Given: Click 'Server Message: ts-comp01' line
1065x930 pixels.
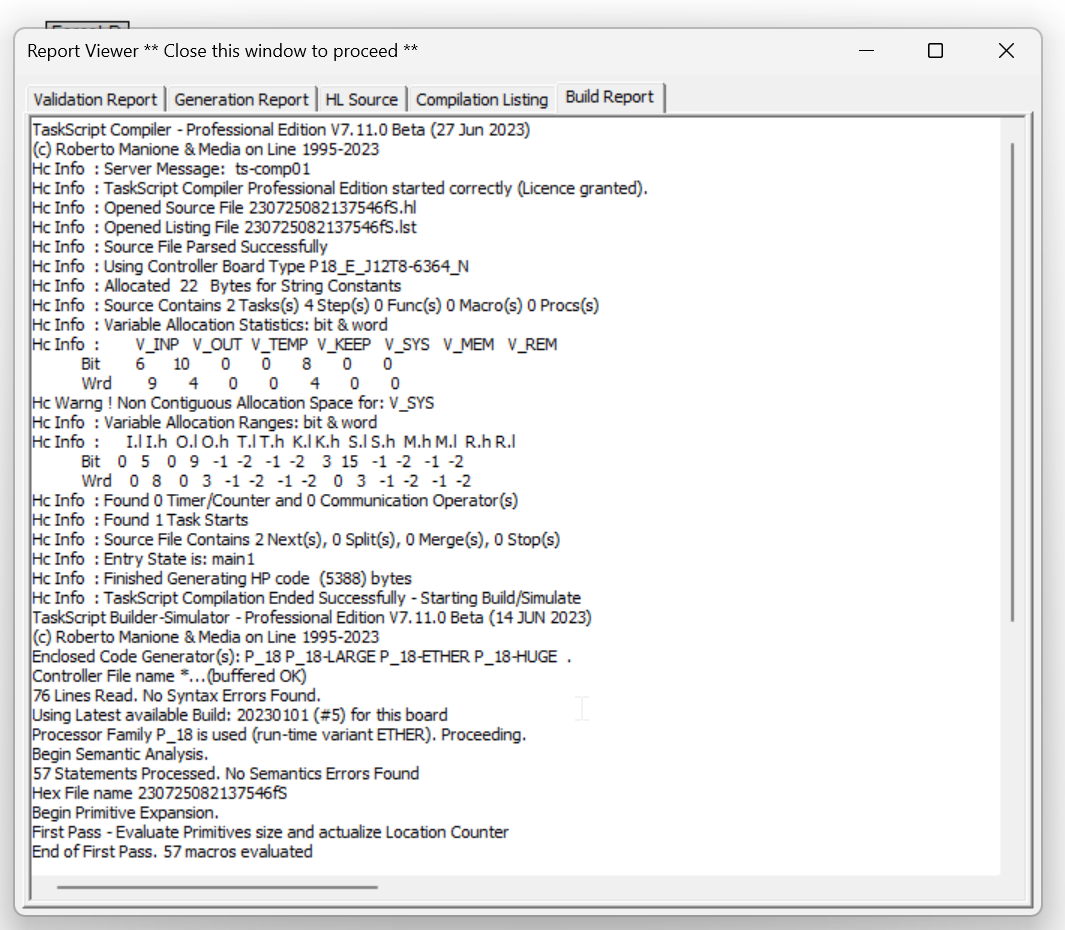Looking at the screenshot, I should [171, 168].
